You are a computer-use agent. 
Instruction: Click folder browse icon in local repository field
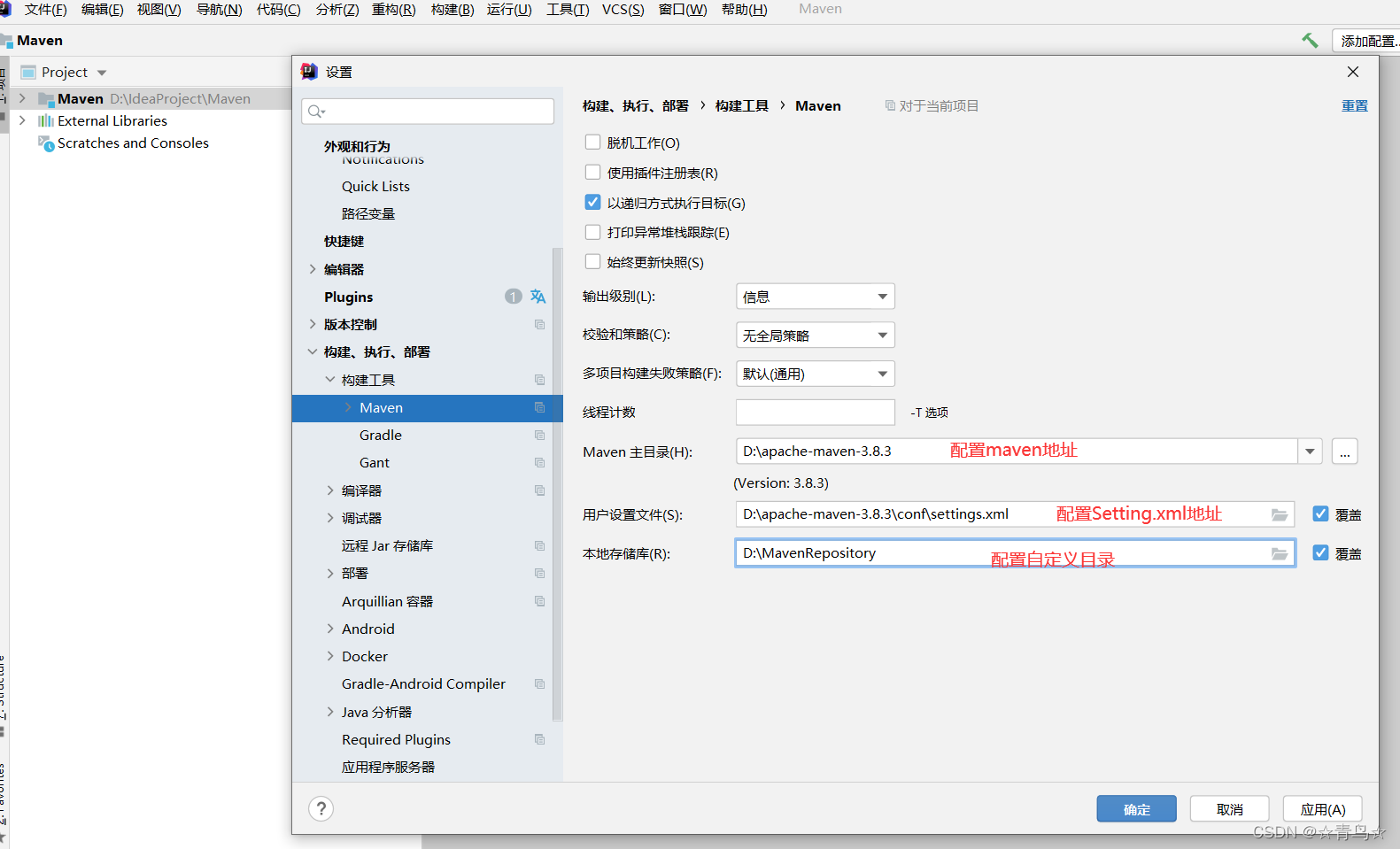pos(1280,553)
